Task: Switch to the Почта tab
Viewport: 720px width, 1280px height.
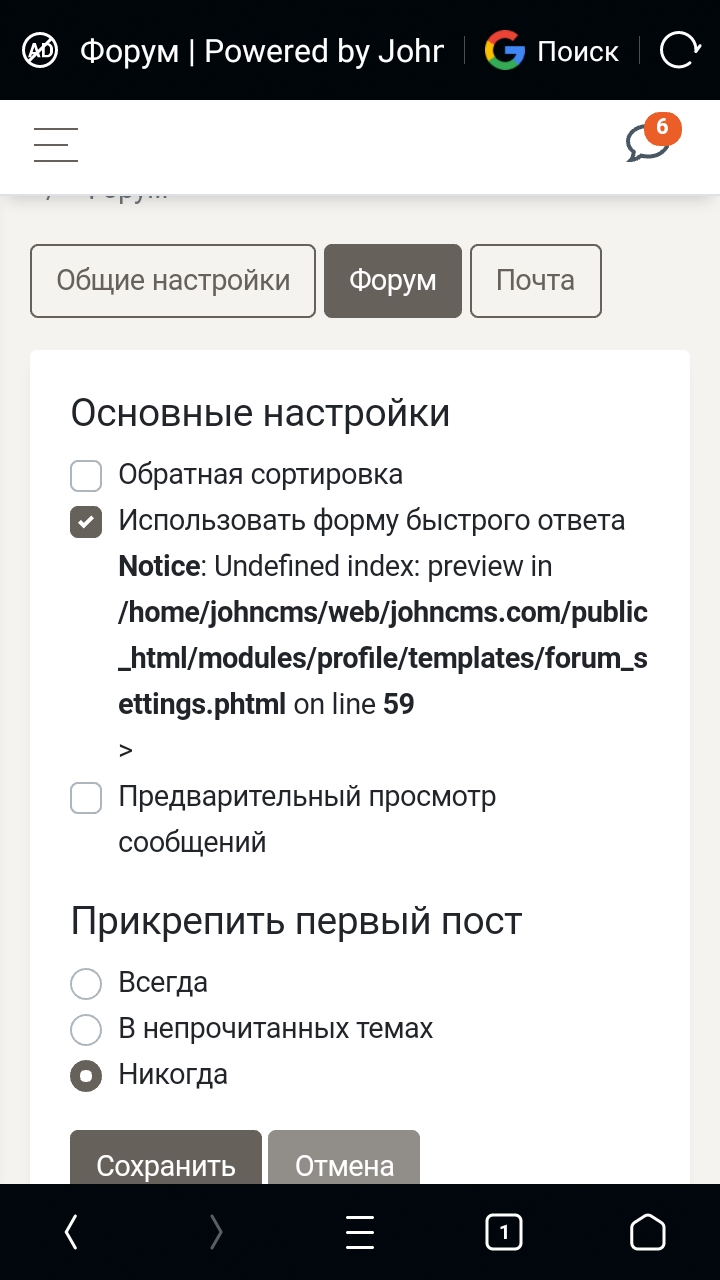Action: click(x=536, y=281)
